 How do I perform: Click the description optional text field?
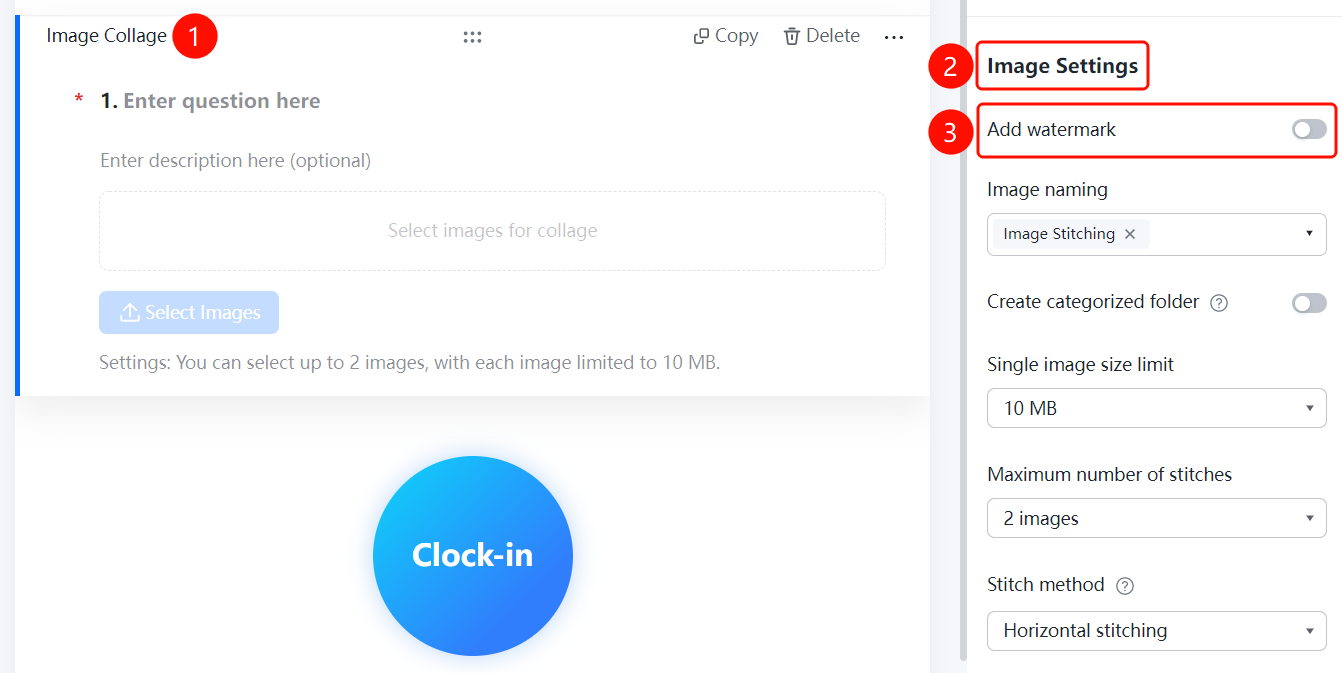236,160
